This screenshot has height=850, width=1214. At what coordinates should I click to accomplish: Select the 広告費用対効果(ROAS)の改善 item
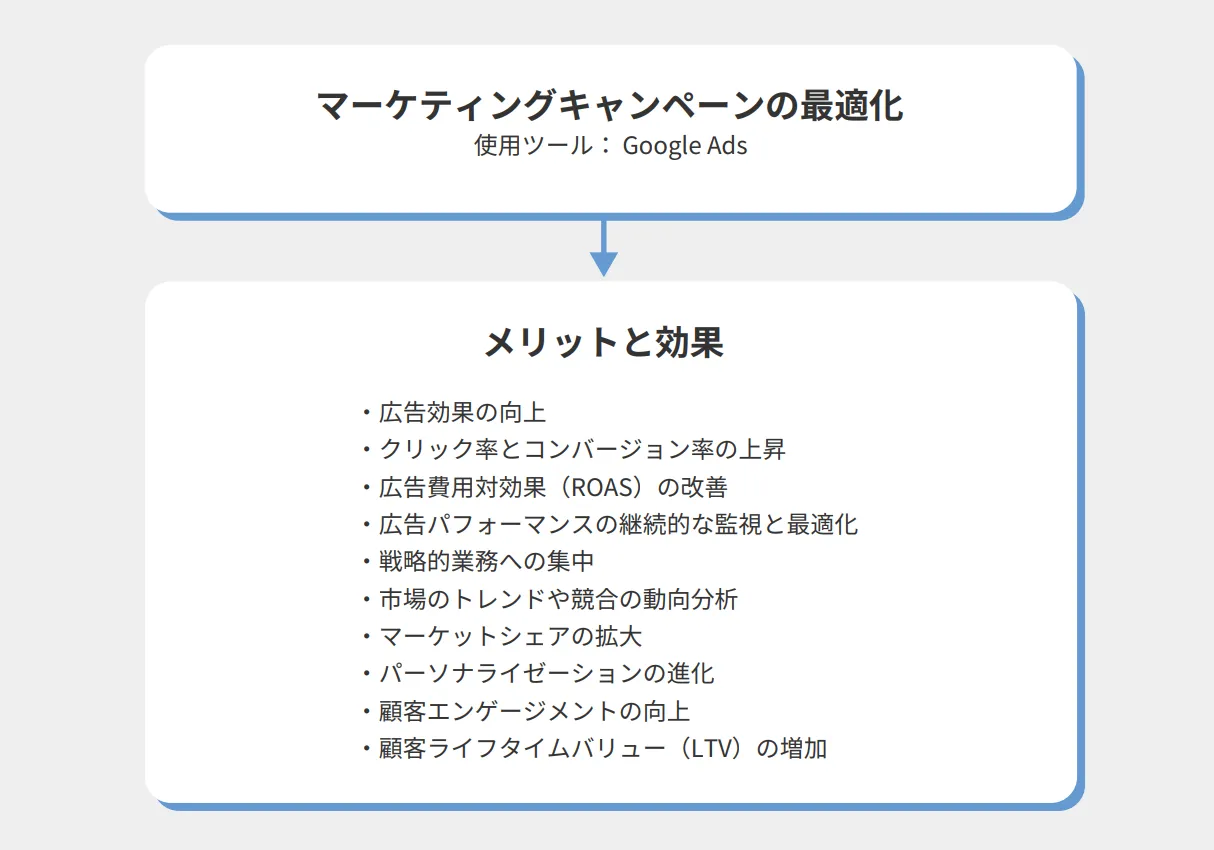543,487
